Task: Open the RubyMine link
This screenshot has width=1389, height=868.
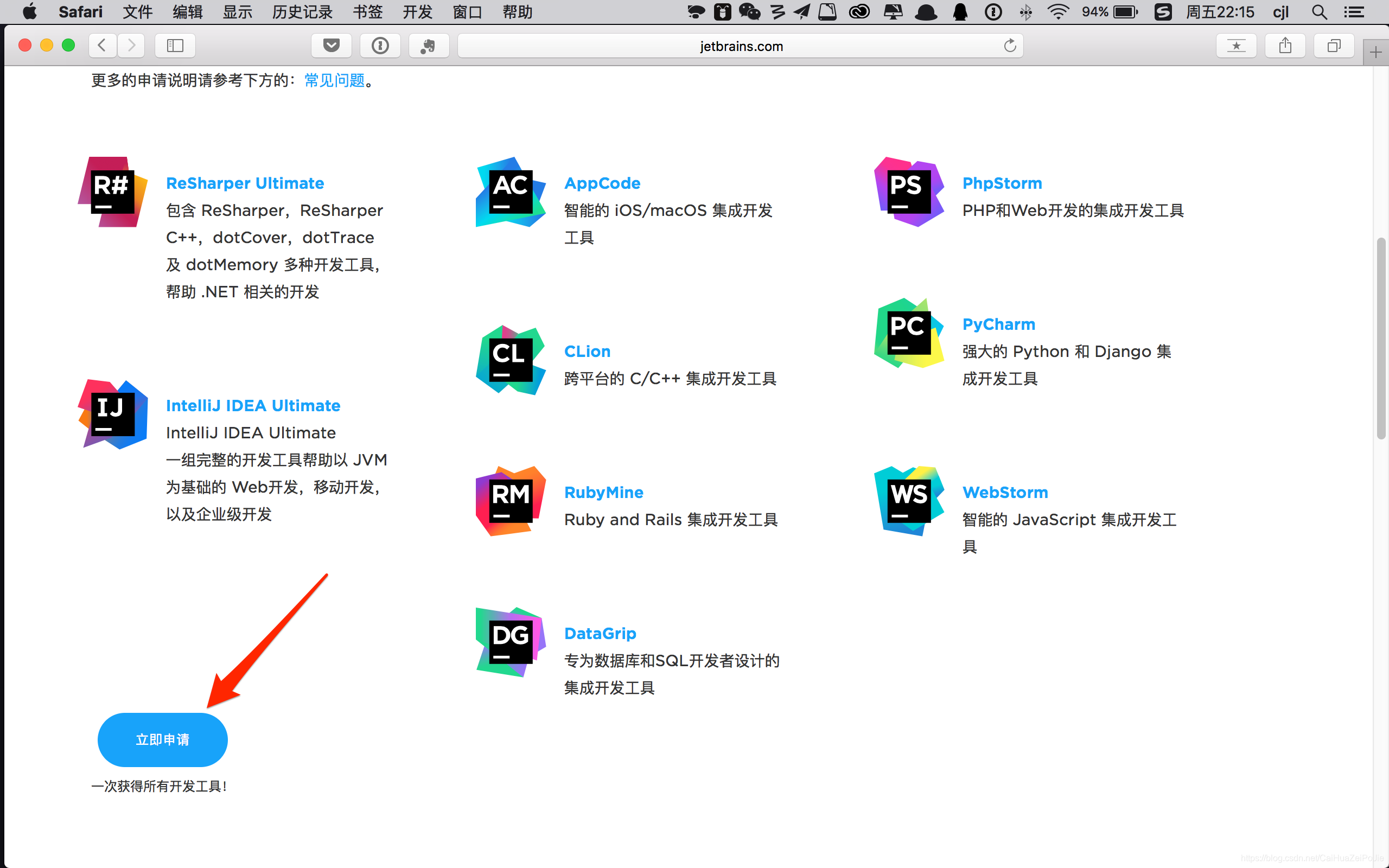Action: [x=604, y=493]
